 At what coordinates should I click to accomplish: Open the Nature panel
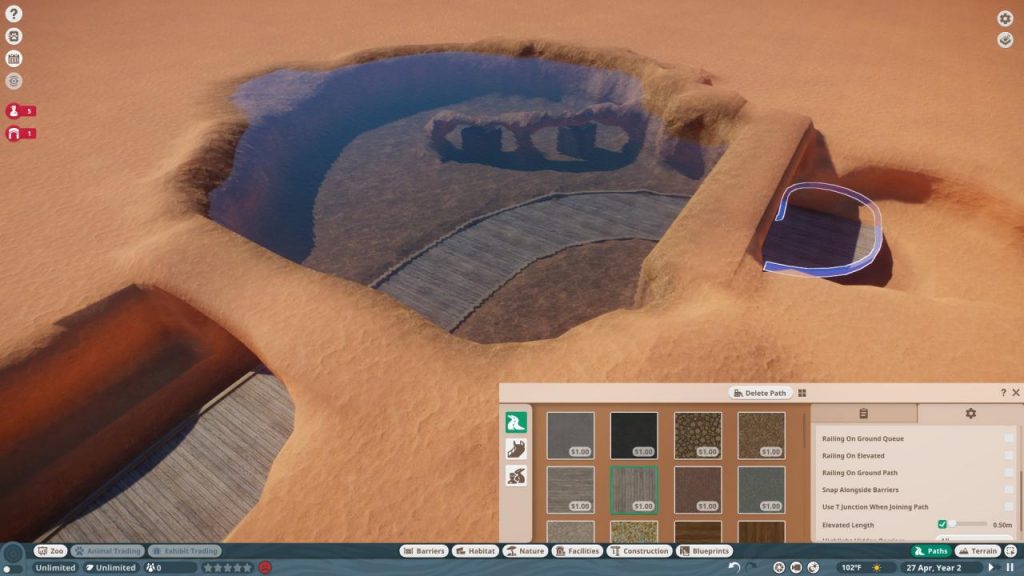pyautogui.click(x=525, y=550)
